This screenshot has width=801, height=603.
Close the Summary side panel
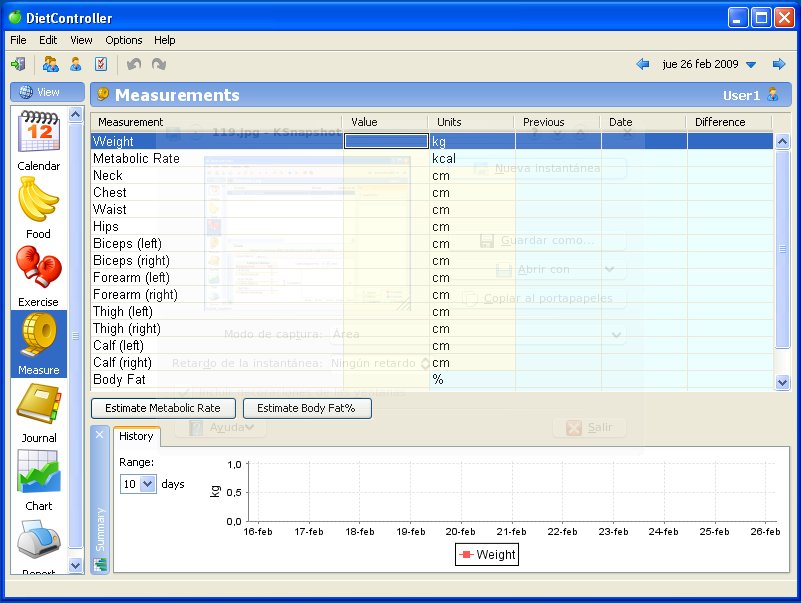point(100,434)
